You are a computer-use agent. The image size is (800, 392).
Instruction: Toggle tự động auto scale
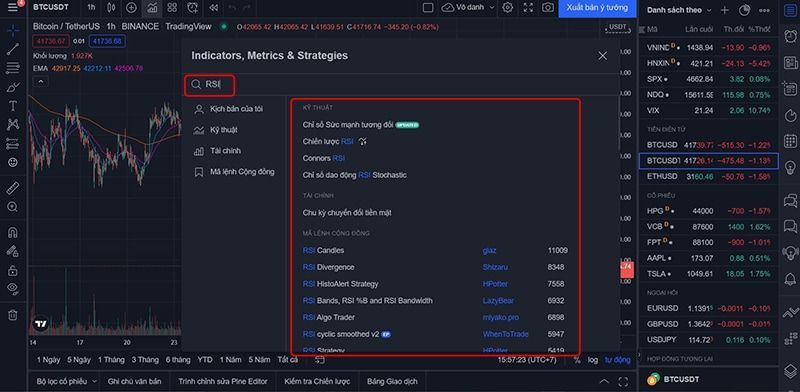(617, 360)
